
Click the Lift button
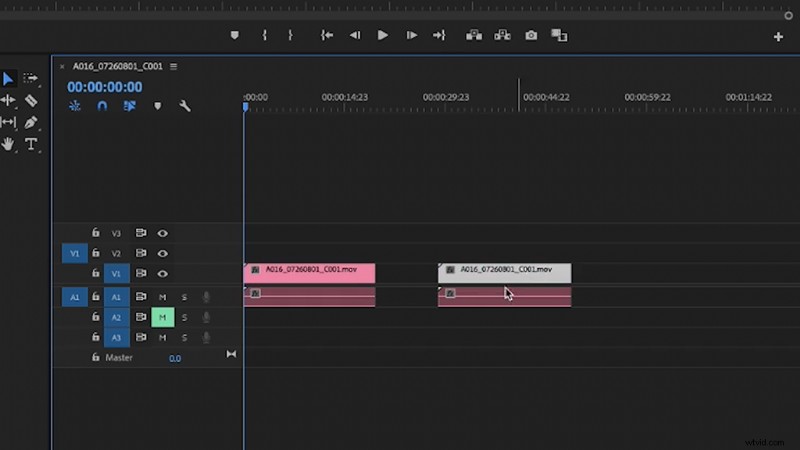[474, 35]
